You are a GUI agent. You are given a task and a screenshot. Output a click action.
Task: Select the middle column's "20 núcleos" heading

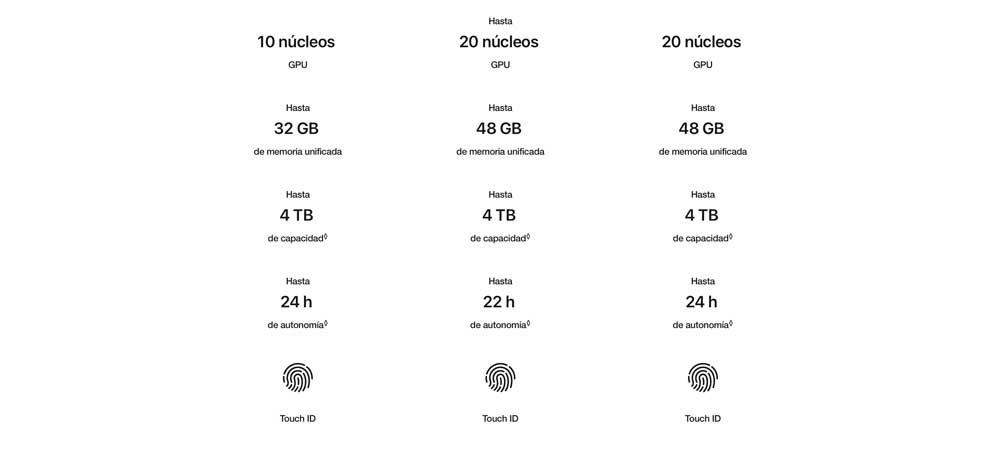click(499, 42)
